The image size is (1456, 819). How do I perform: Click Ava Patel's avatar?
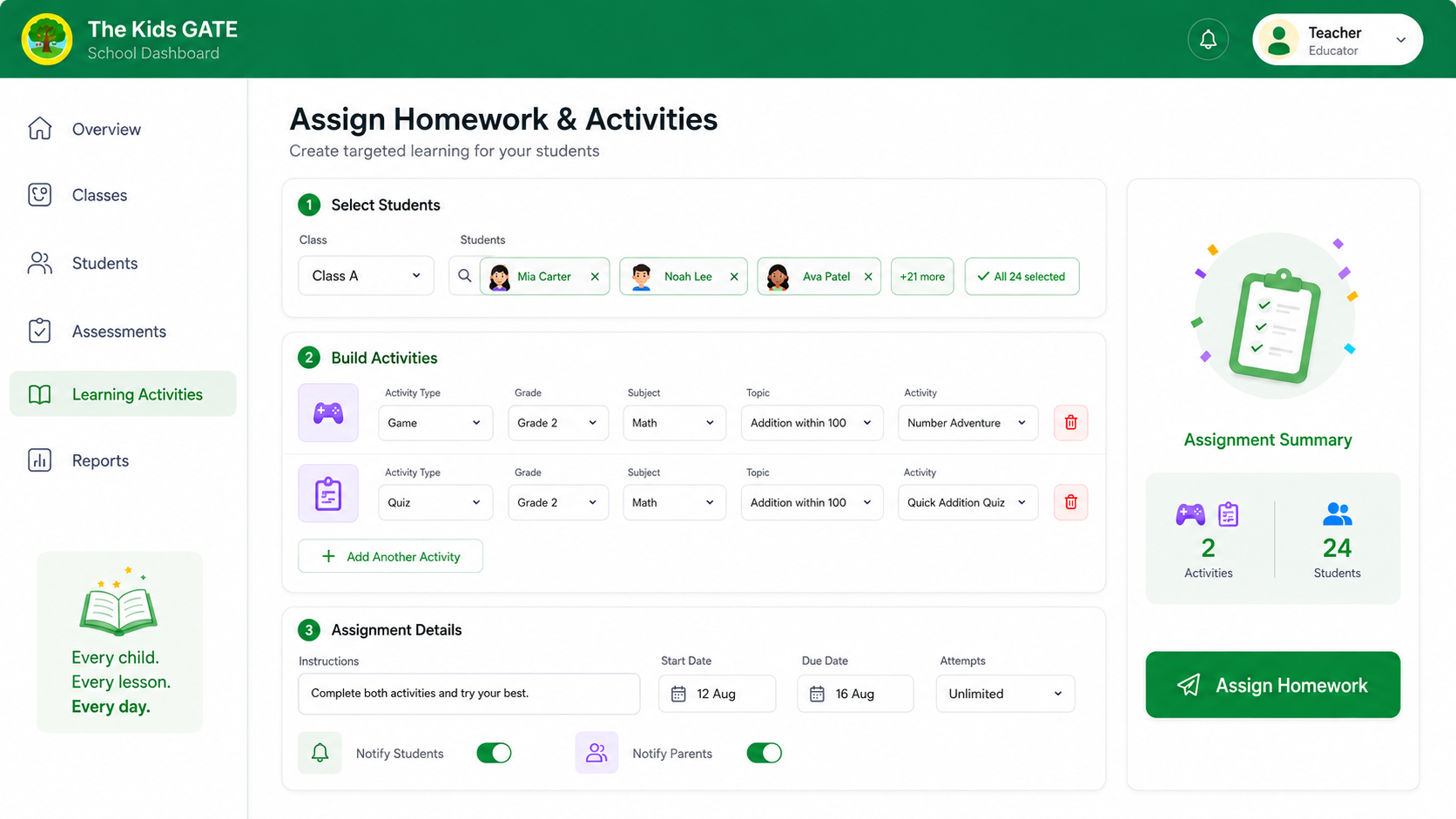coord(778,277)
